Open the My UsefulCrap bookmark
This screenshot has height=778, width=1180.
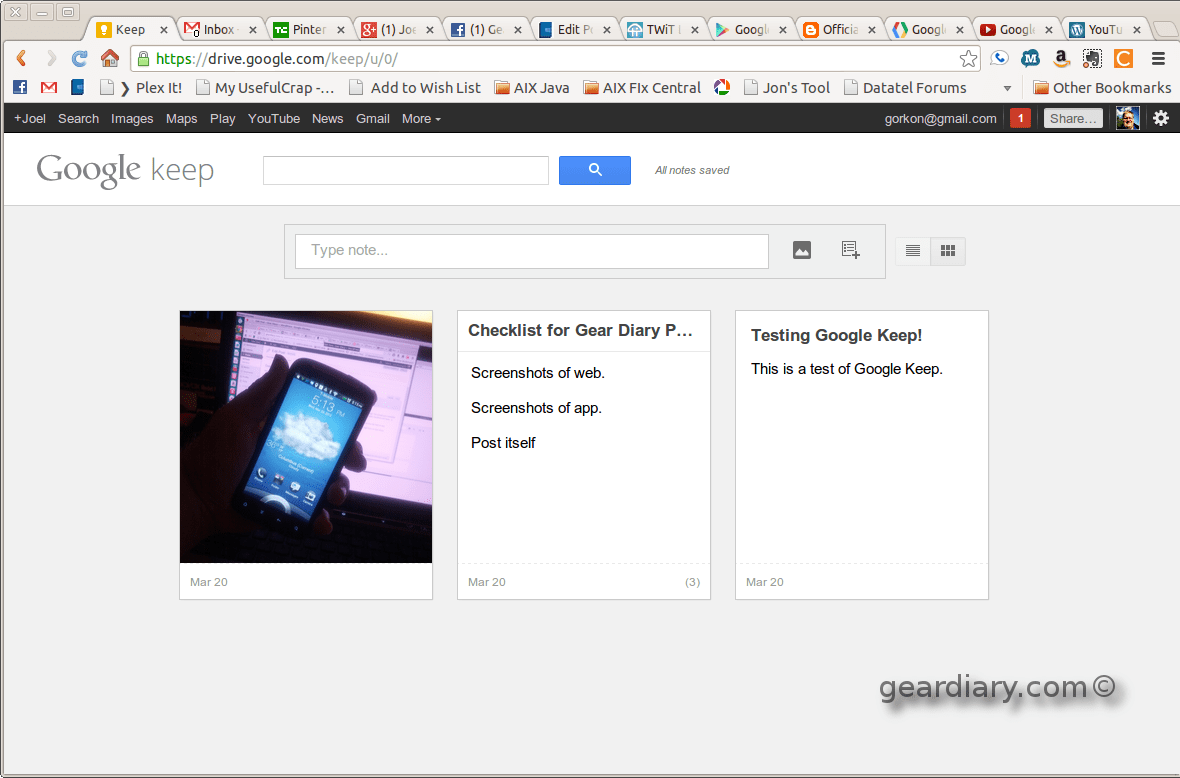tap(265, 87)
